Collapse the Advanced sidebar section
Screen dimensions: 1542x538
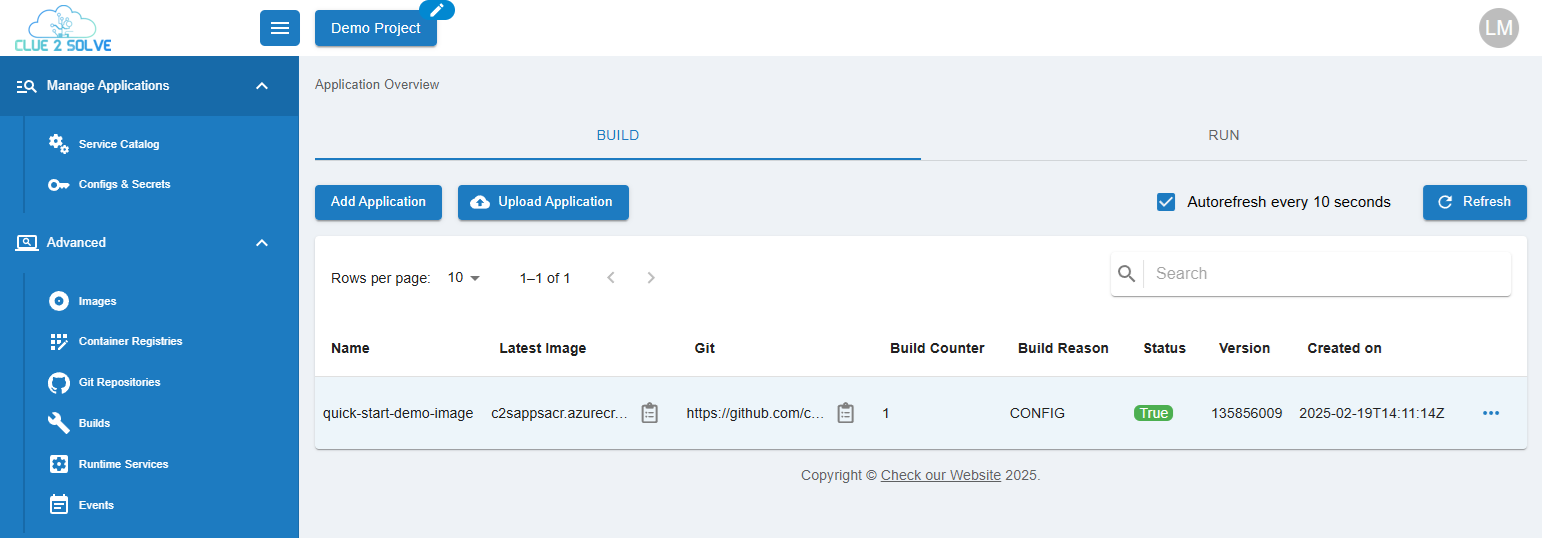262,243
